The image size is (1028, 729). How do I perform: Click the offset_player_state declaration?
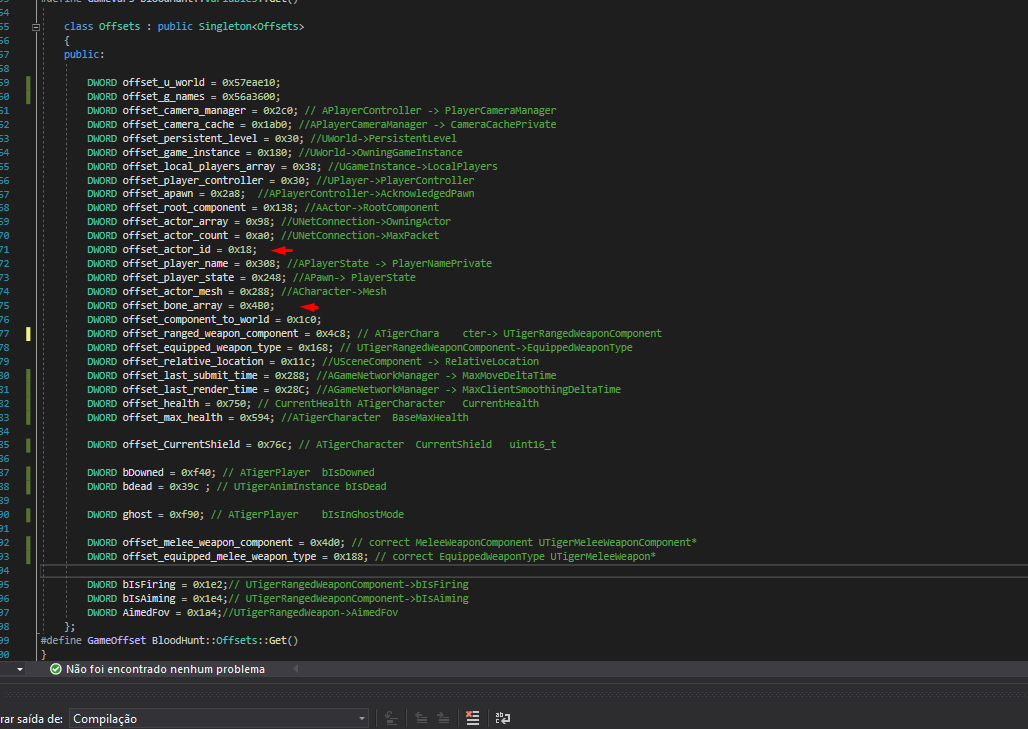186,277
